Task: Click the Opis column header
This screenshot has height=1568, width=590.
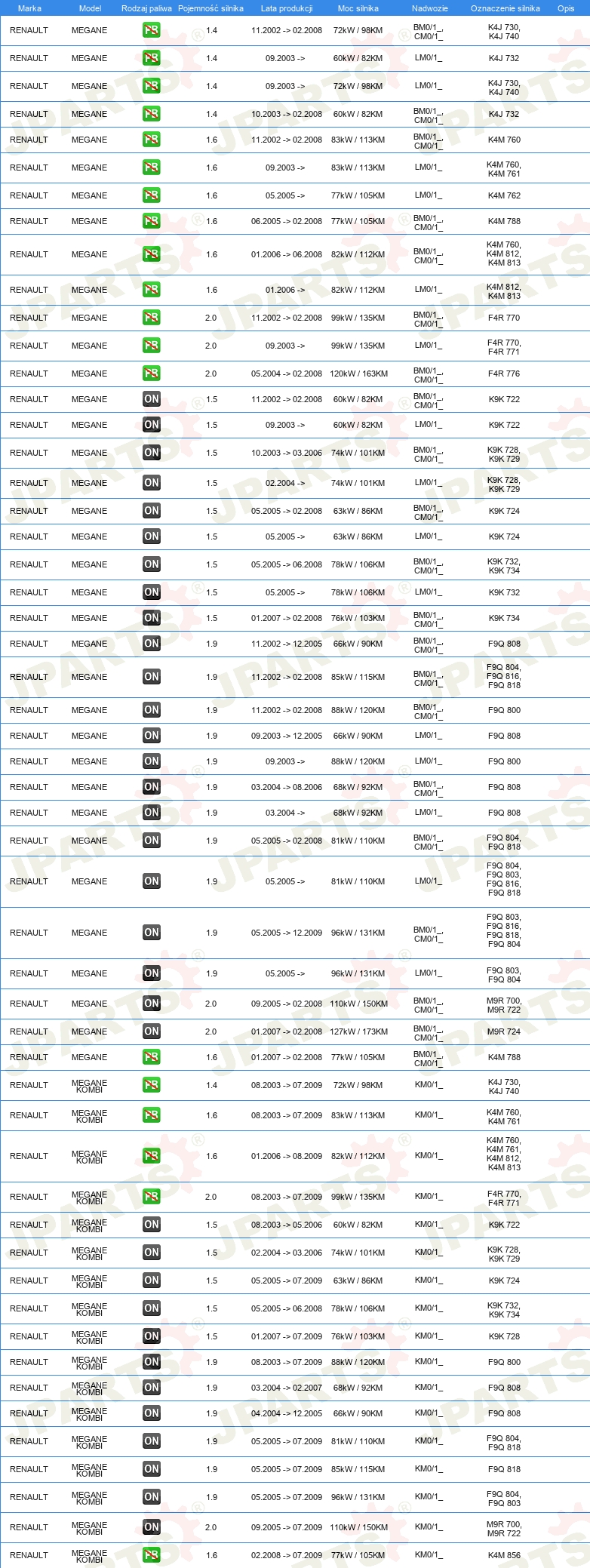Action: pos(566,8)
